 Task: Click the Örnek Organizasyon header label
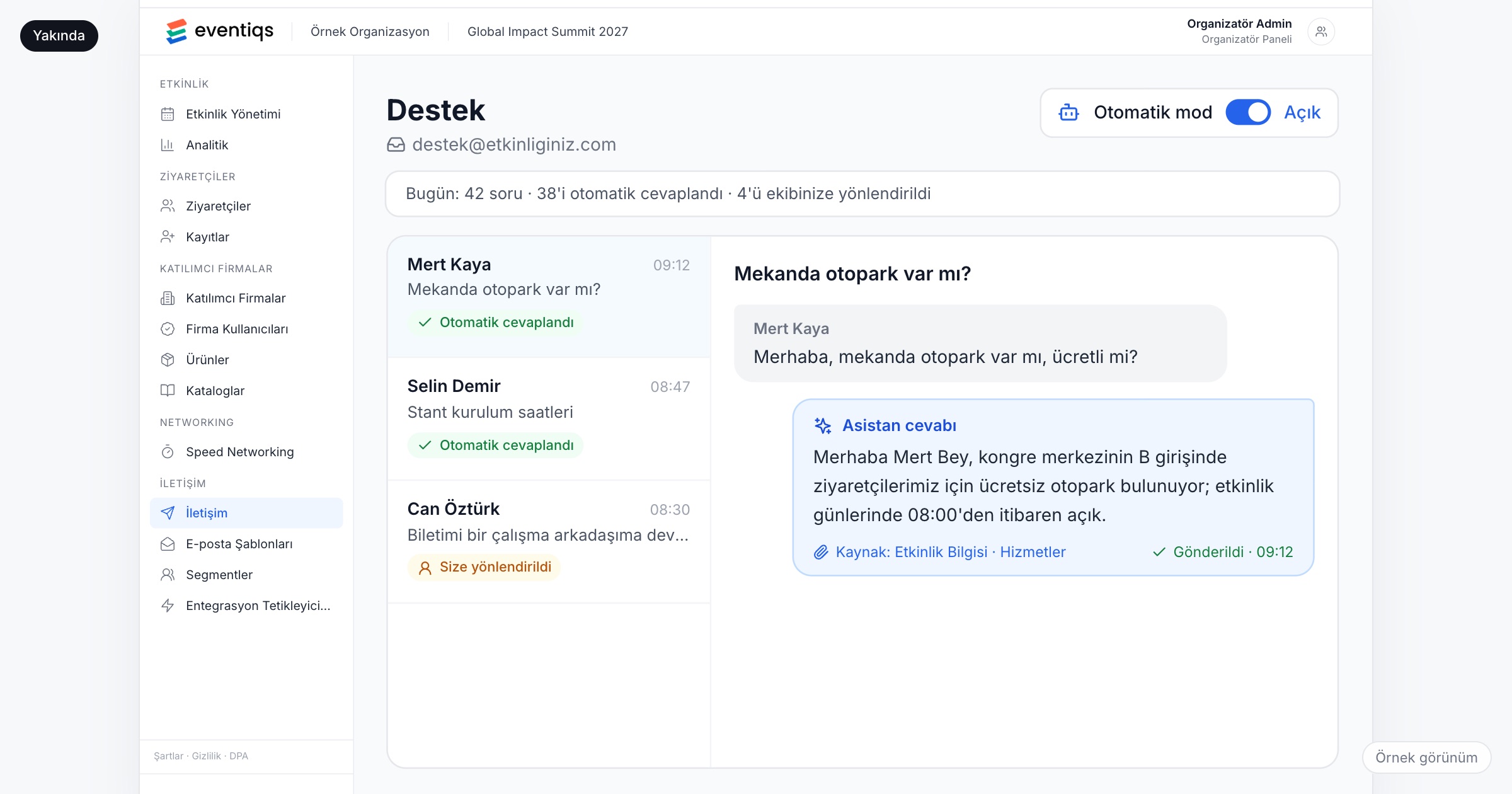[370, 32]
